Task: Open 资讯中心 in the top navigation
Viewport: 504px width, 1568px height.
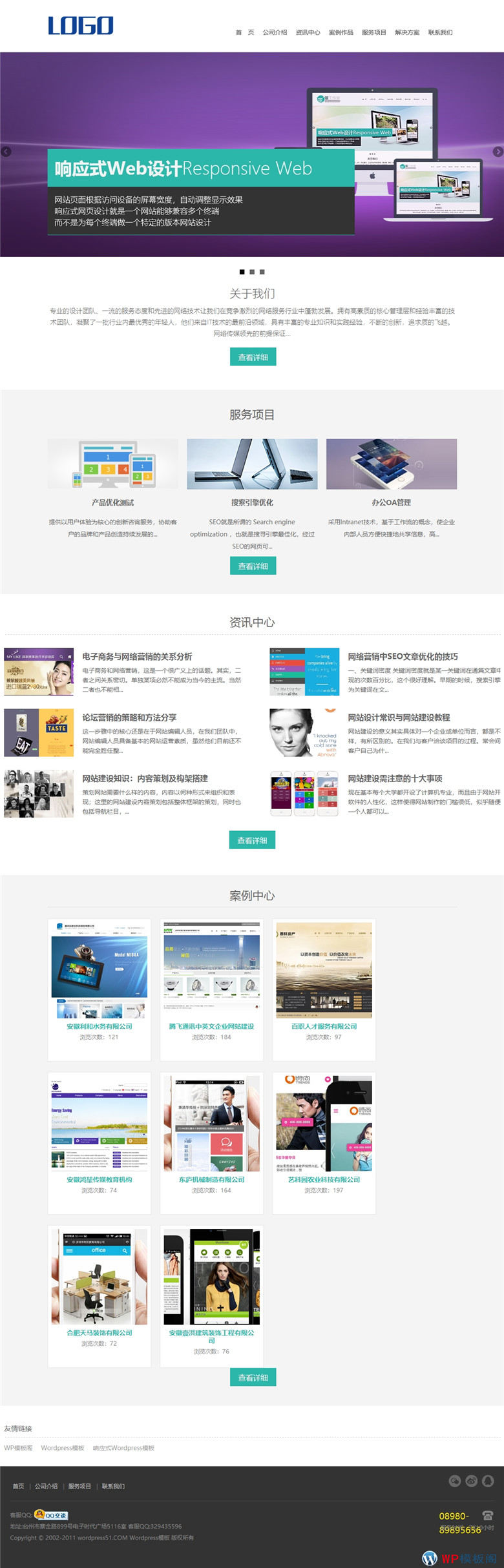Action: [x=308, y=32]
